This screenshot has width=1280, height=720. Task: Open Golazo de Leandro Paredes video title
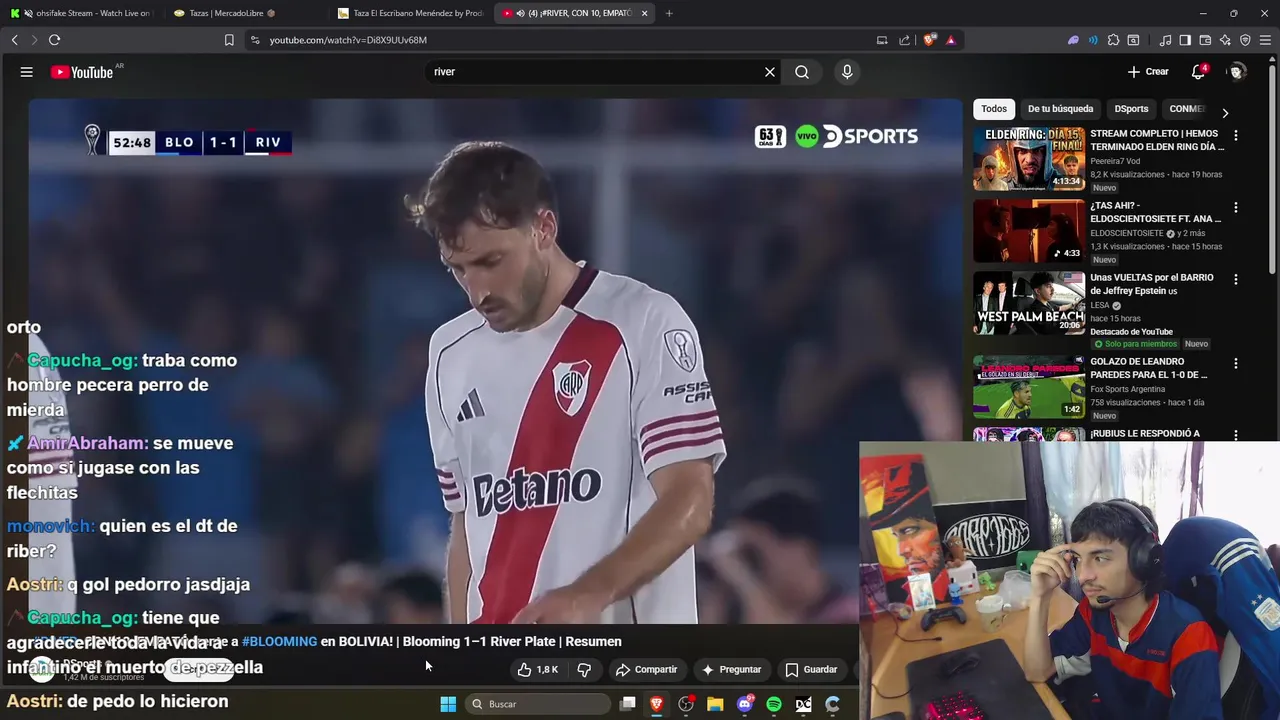pos(1148,368)
